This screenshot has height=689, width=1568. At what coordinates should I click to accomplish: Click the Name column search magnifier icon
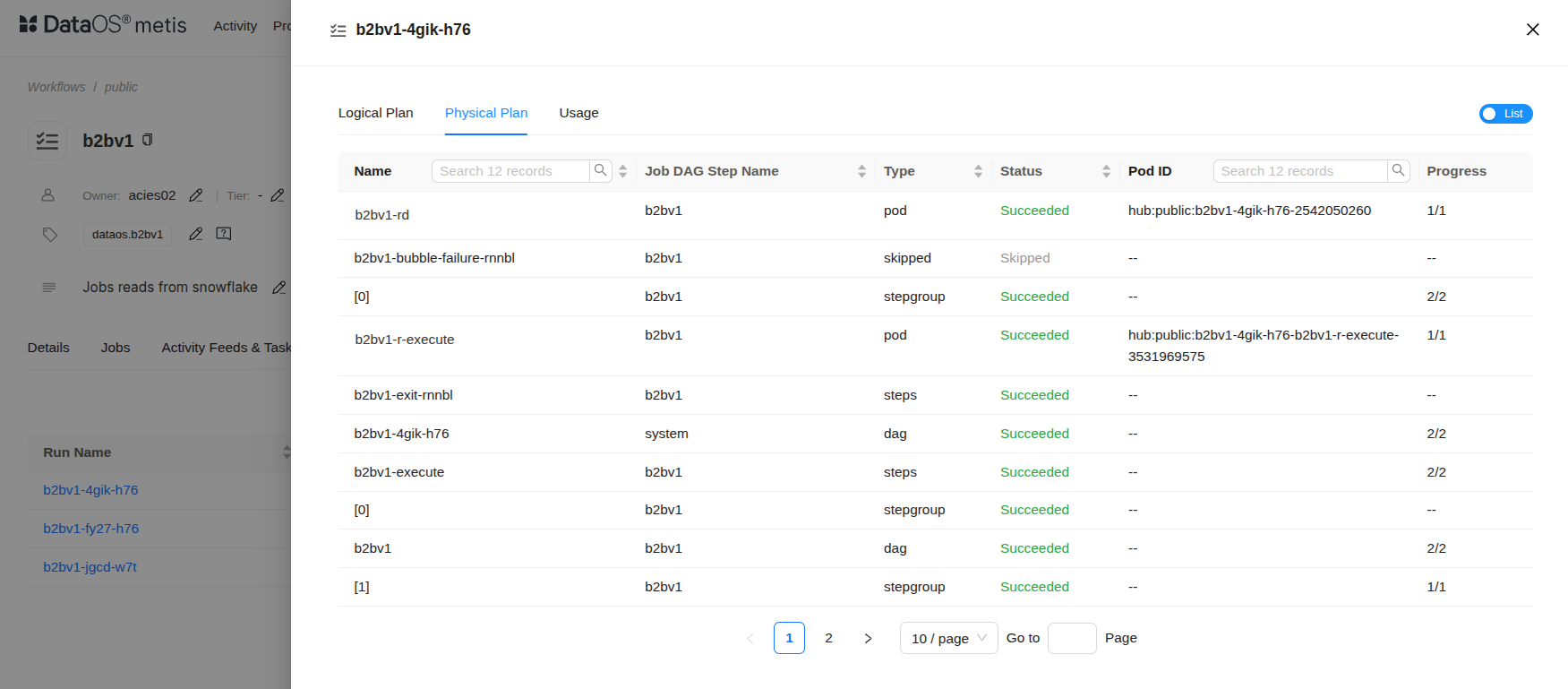click(600, 170)
